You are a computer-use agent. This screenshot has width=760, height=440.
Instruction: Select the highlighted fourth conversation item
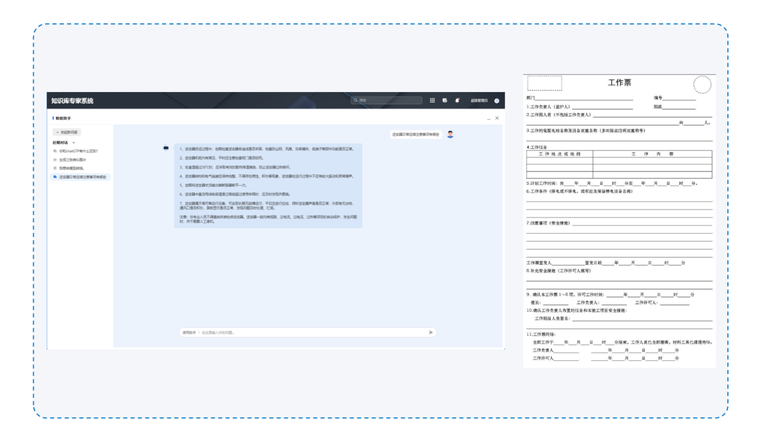[x=82, y=176]
